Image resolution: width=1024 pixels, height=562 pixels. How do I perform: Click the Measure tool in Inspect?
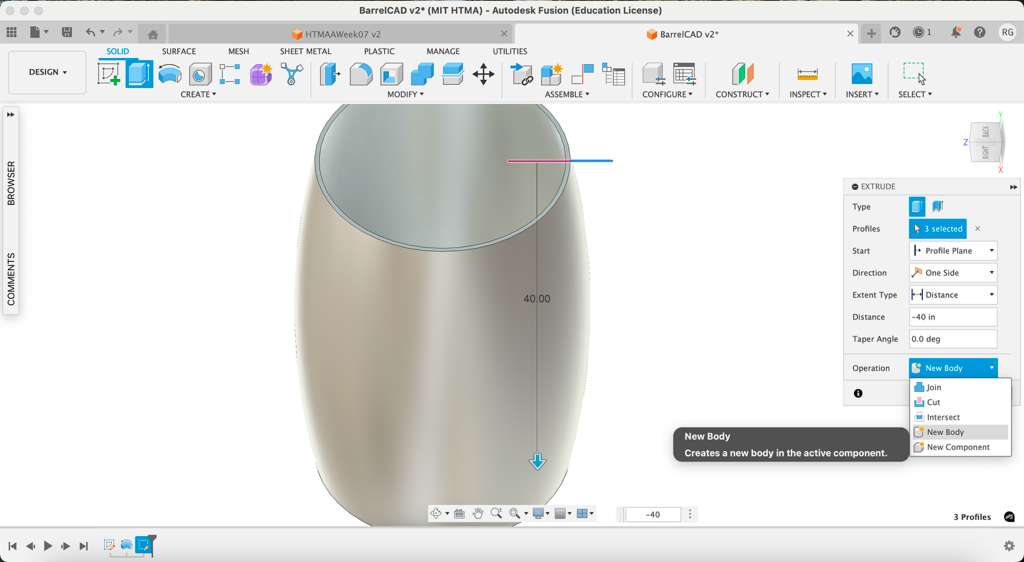[x=807, y=74]
